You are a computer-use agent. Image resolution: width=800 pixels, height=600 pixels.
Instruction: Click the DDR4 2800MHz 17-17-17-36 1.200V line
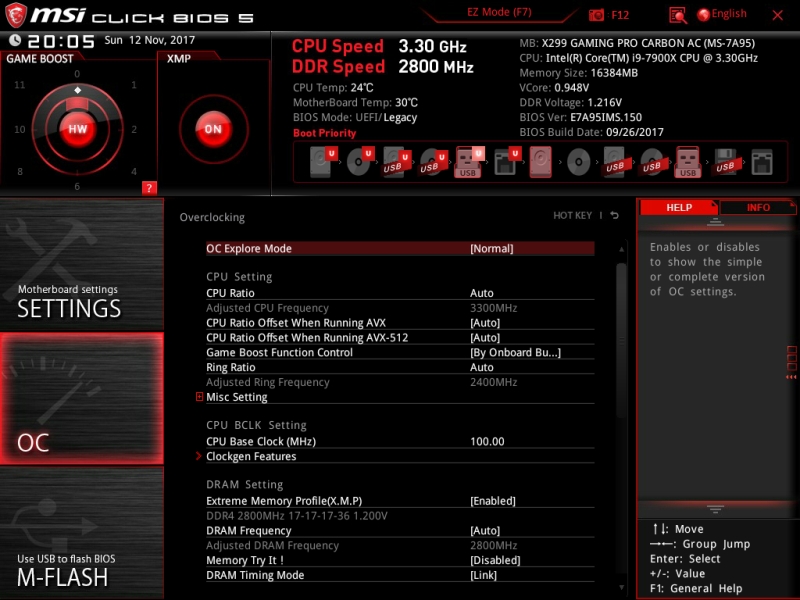coord(296,516)
